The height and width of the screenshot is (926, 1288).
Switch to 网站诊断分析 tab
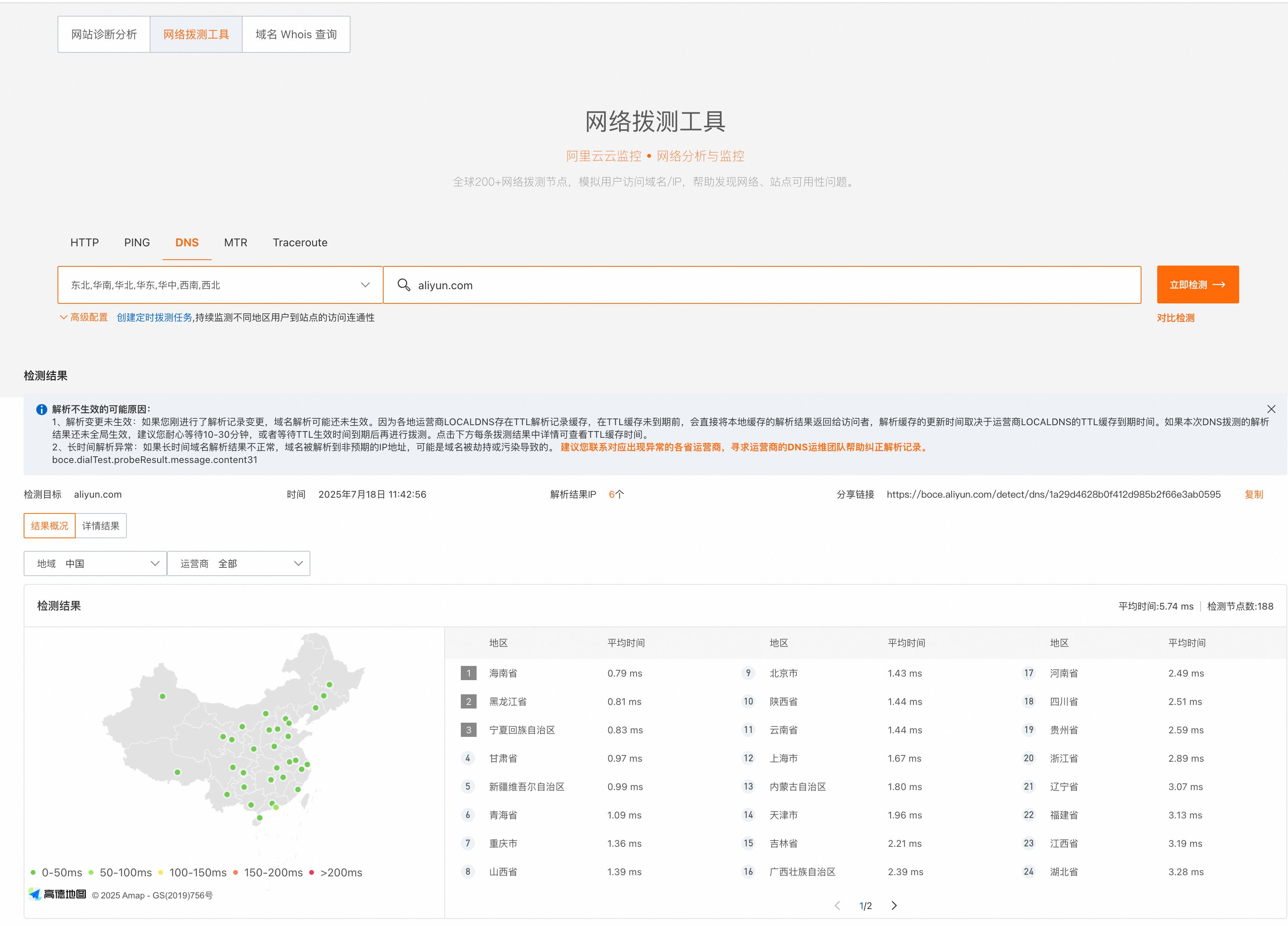pos(104,34)
